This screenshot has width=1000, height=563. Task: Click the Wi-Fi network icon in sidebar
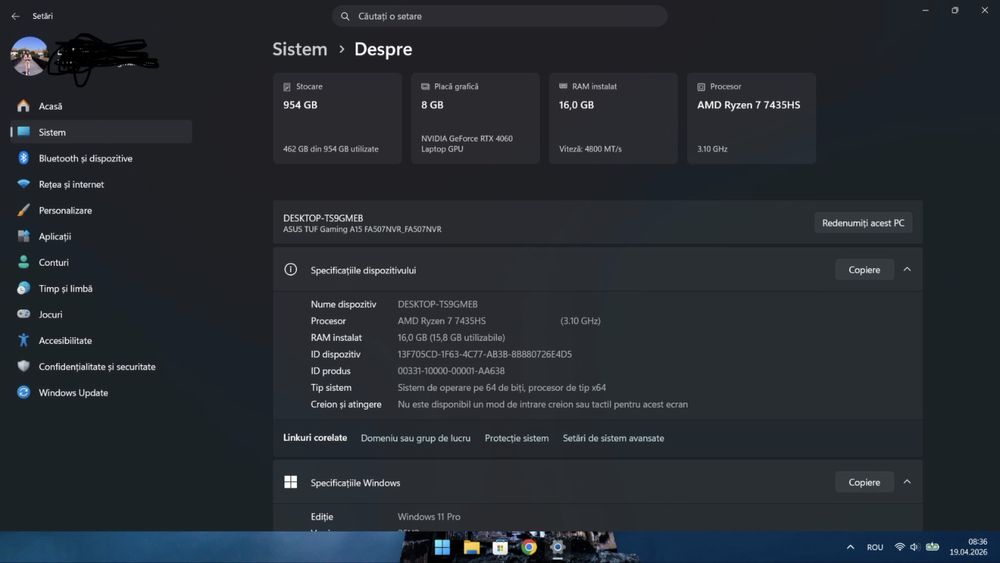click(24, 184)
